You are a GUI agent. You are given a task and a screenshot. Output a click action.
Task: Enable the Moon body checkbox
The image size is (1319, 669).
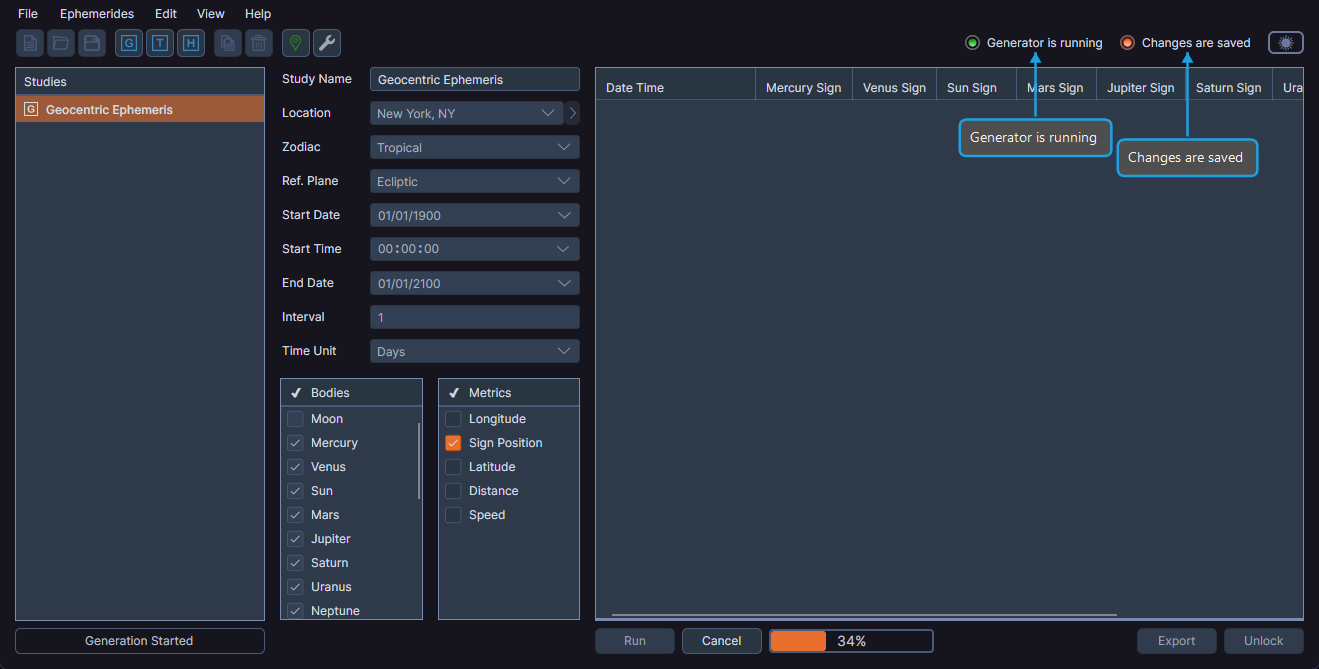tap(295, 418)
